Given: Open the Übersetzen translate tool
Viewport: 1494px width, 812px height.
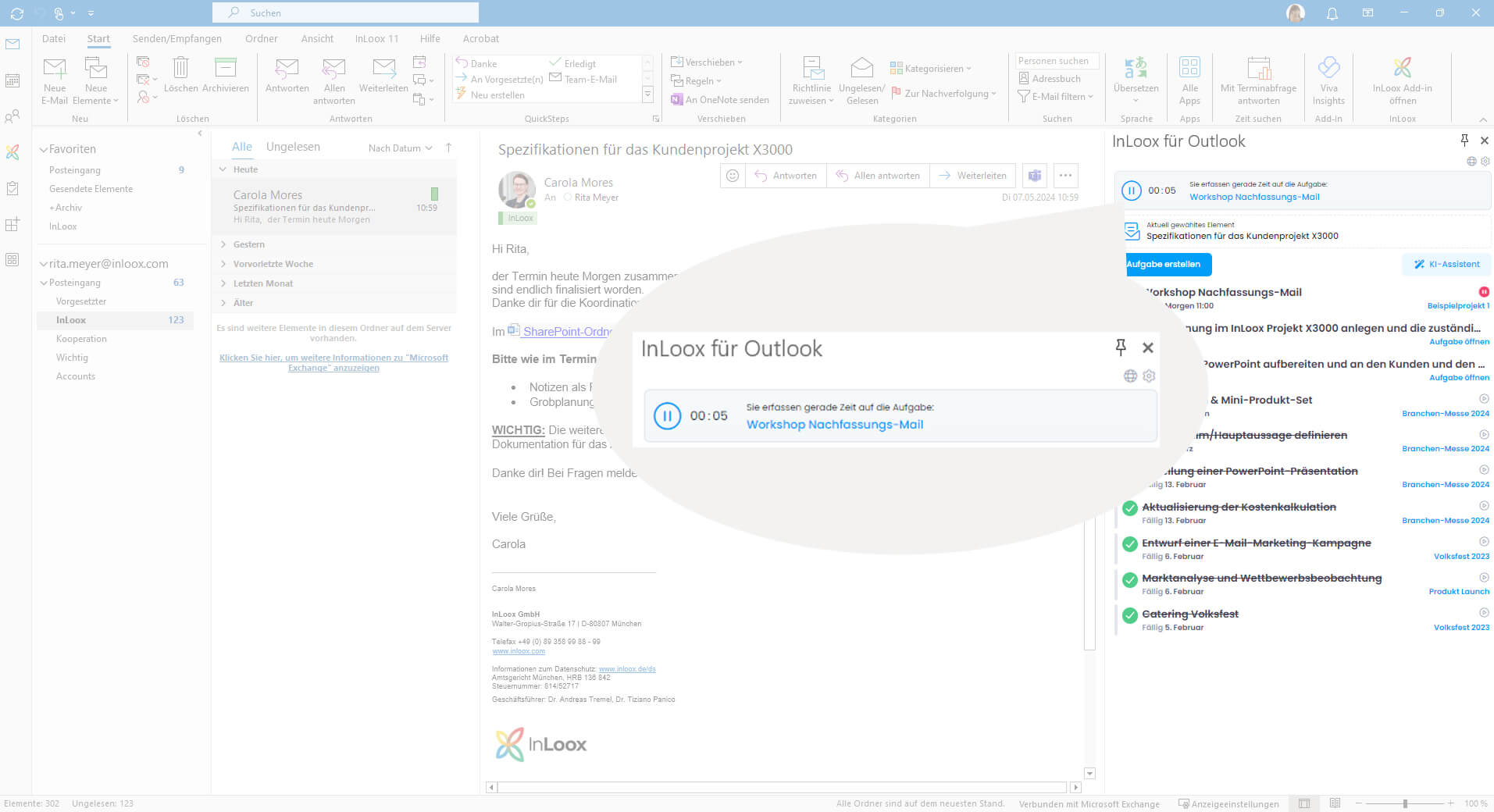Looking at the screenshot, I should coord(1136,80).
